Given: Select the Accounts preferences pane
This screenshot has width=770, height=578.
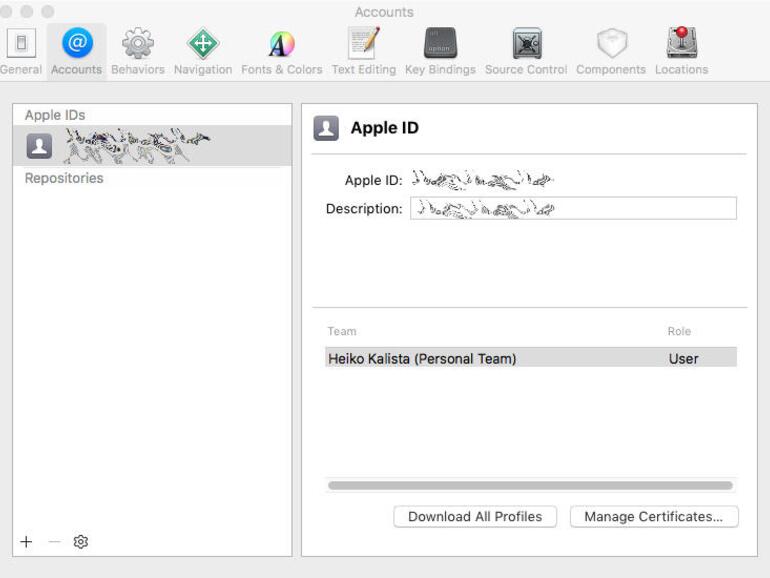Looking at the screenshot, I should click(77, 52).
